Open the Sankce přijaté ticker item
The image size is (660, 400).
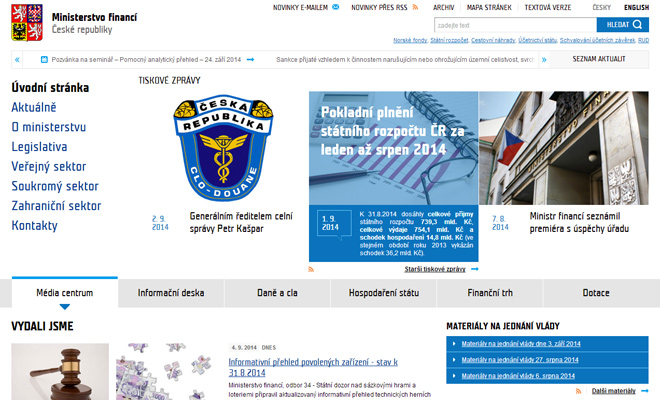coord(405,60)
